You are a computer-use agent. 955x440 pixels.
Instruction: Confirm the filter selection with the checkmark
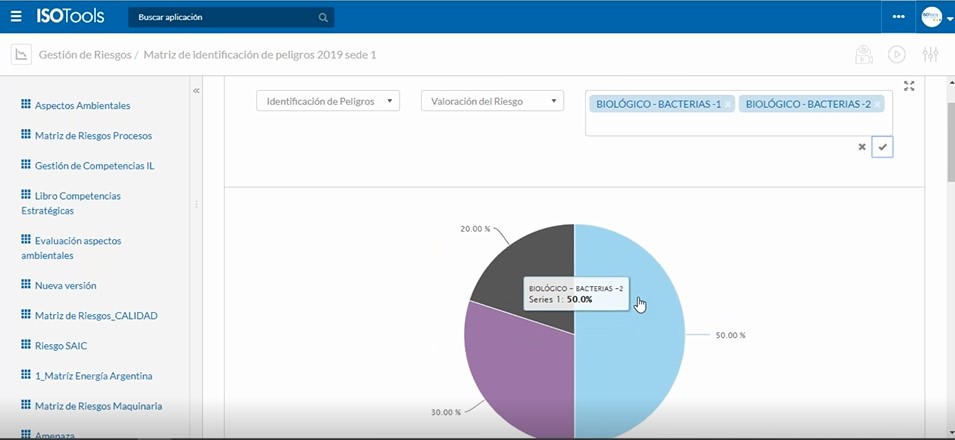882,147
